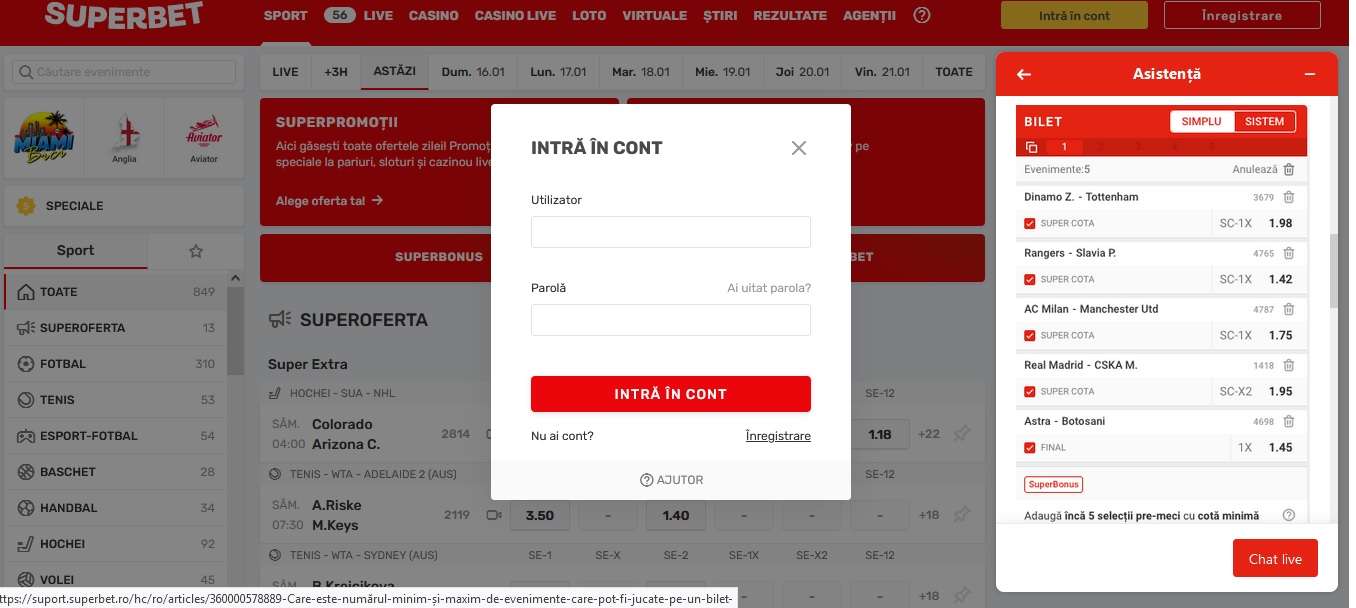
Task: Uncheck the Astra - Botosani Final checkbox
Action: [x=1030, y=447]
